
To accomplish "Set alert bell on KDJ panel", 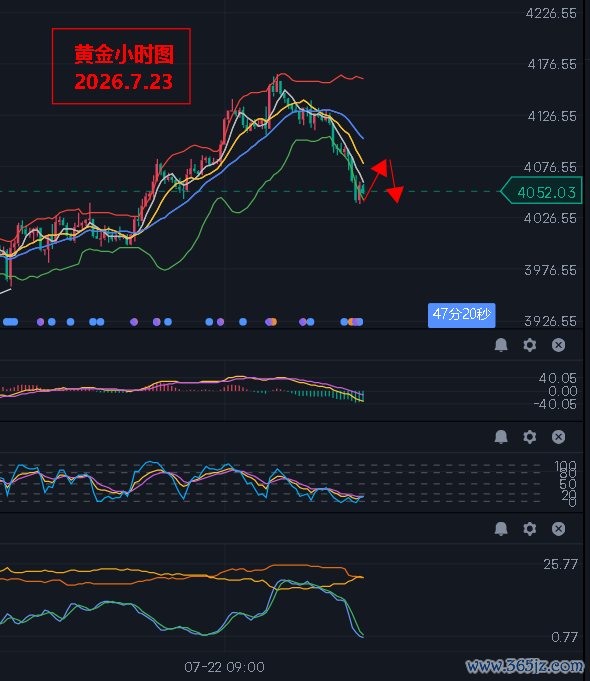I will point(501,436).
